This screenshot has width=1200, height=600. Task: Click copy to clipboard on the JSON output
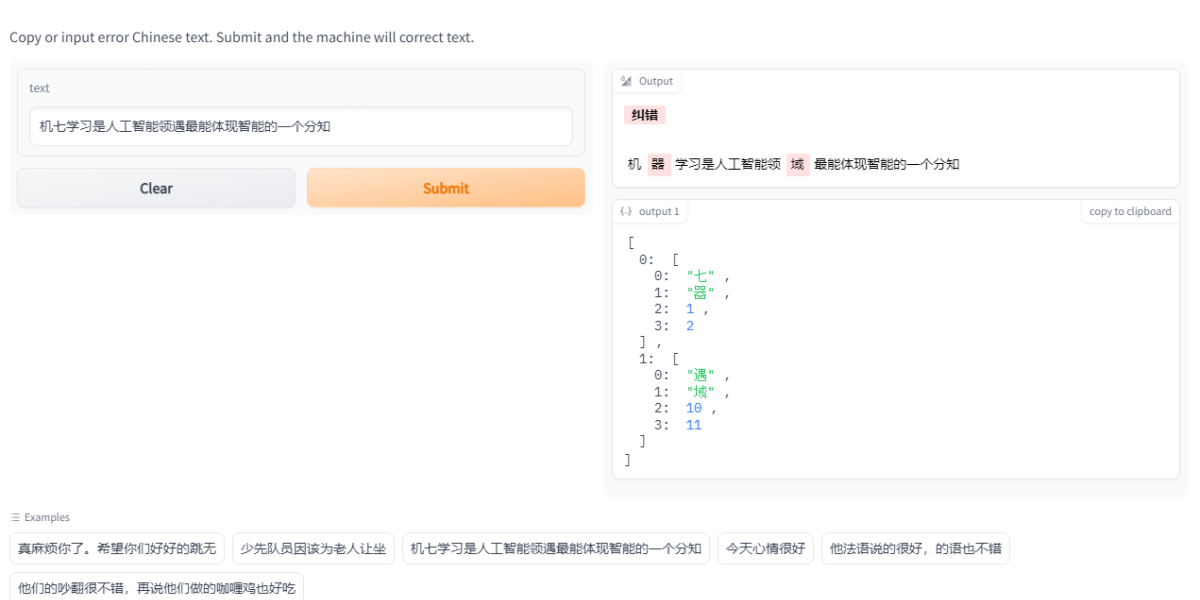(1130, 211)
